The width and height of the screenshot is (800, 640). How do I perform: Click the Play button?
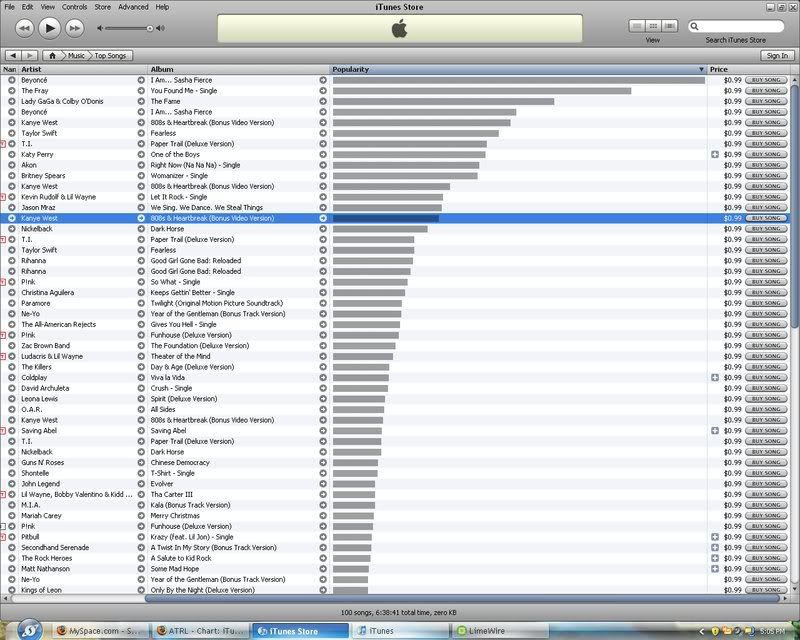pyautogui.click(x=49, y=28)
